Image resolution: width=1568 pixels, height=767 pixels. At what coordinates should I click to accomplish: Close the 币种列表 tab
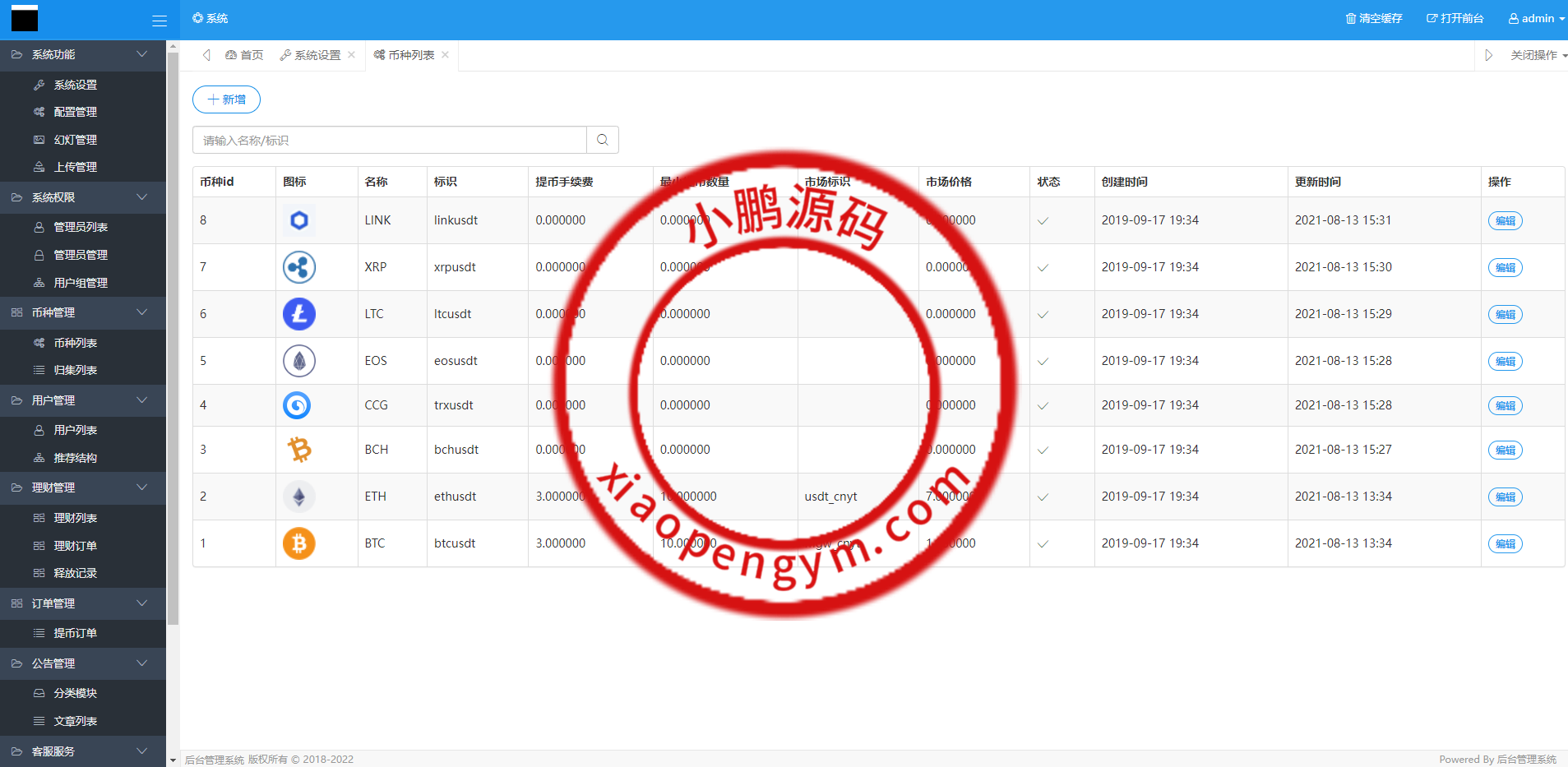click(446, 55)
